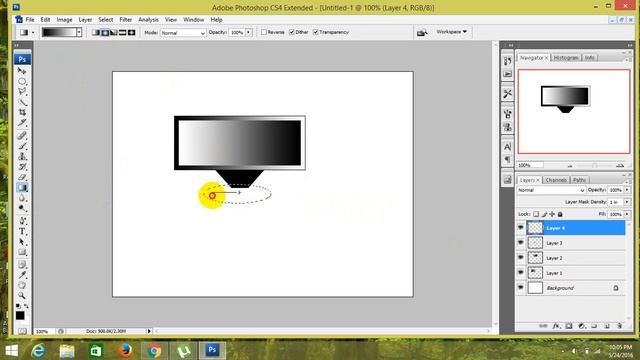
Task: Select the Crop tool
Action: [x=22, y=112]
